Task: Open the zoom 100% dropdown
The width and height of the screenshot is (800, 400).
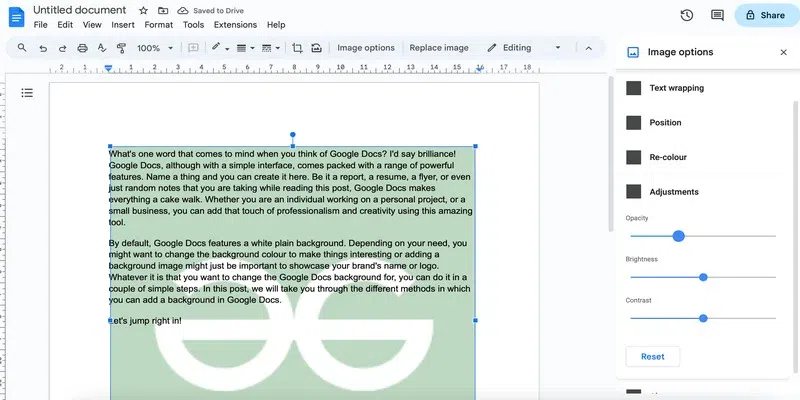Action: click(155, 48)
